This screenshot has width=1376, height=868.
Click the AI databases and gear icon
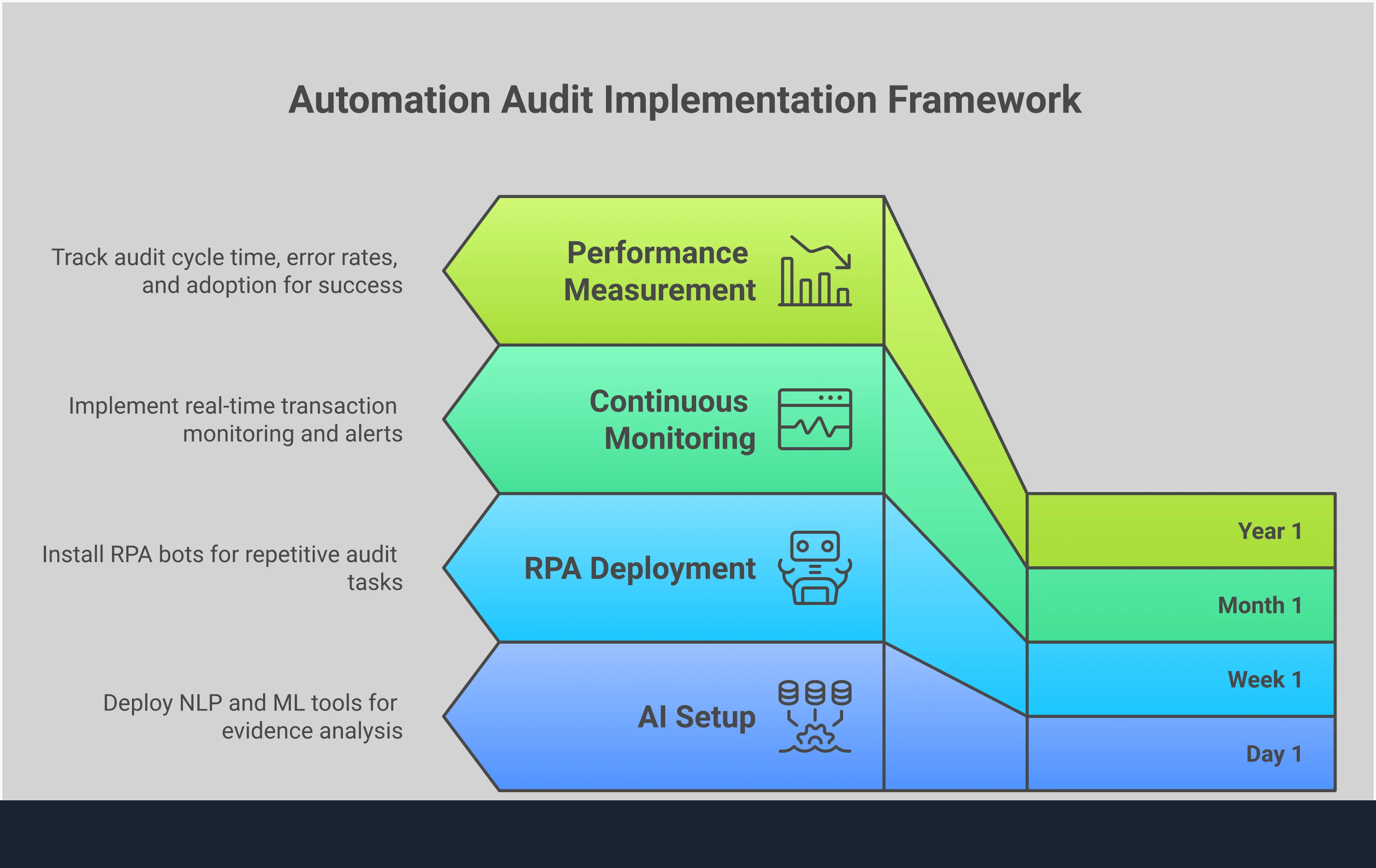pos(815,716)
